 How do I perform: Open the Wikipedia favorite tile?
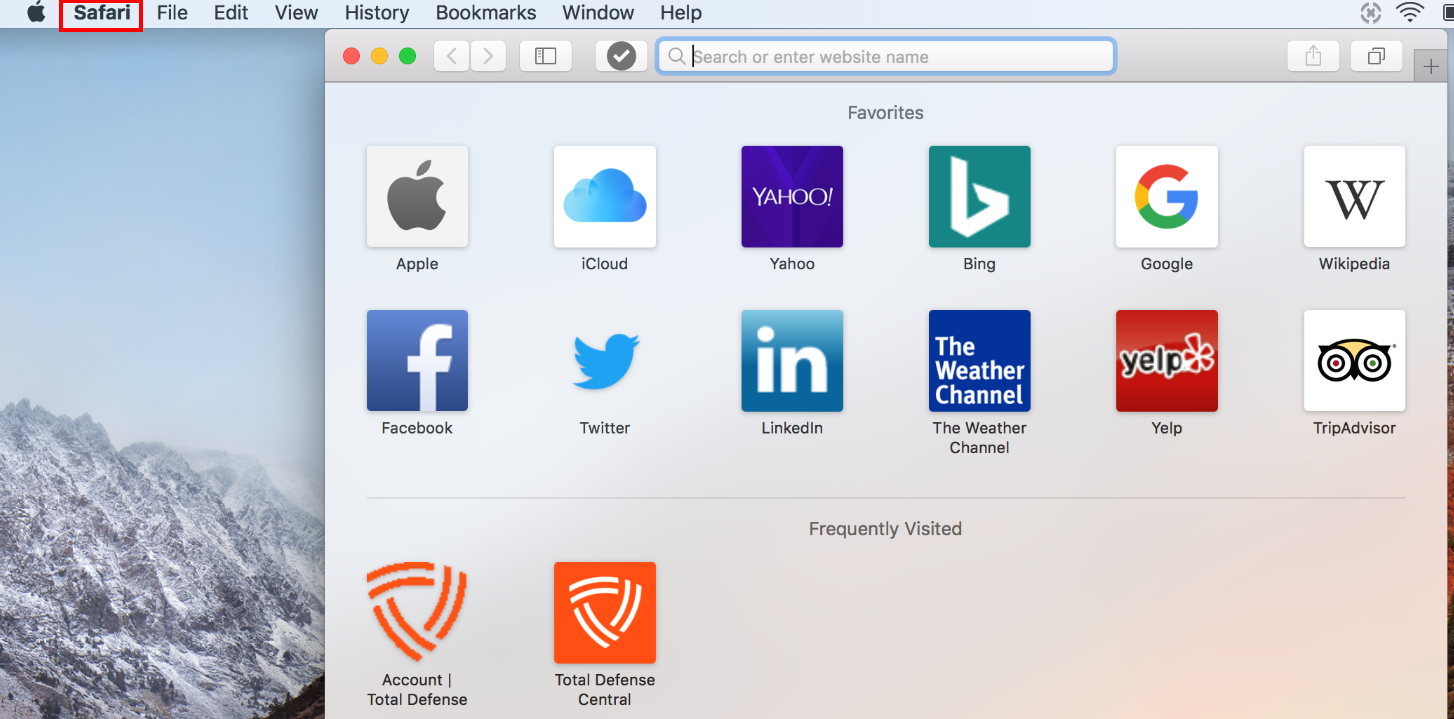(1354, 197)
